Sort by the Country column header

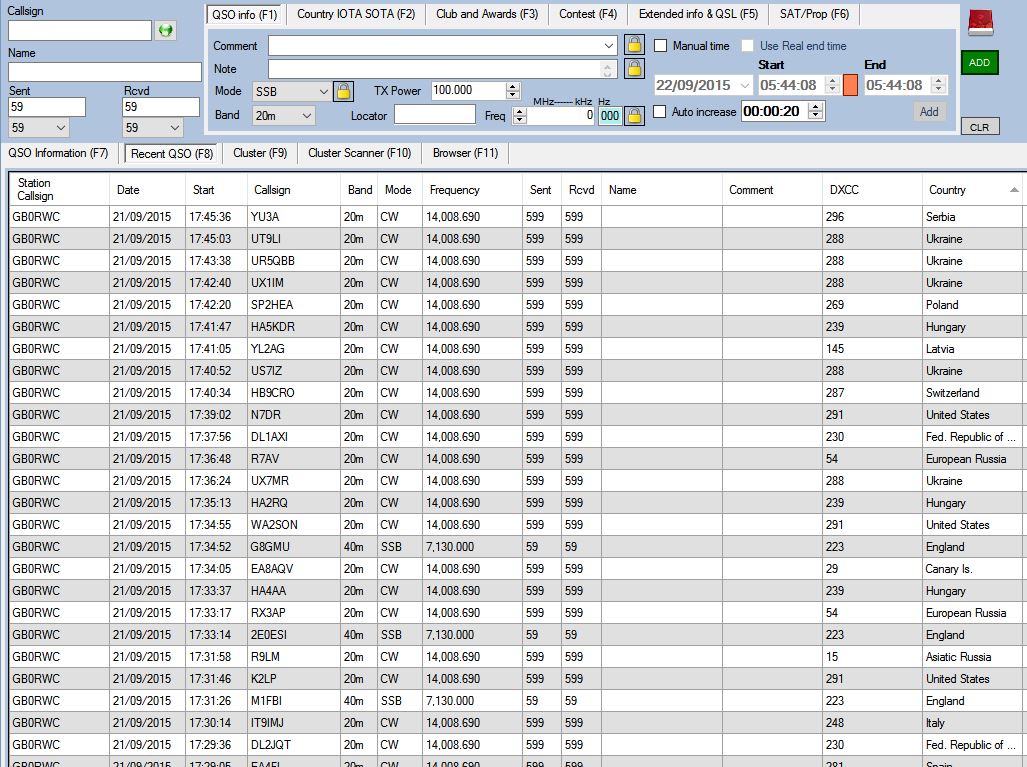[972, 190]
